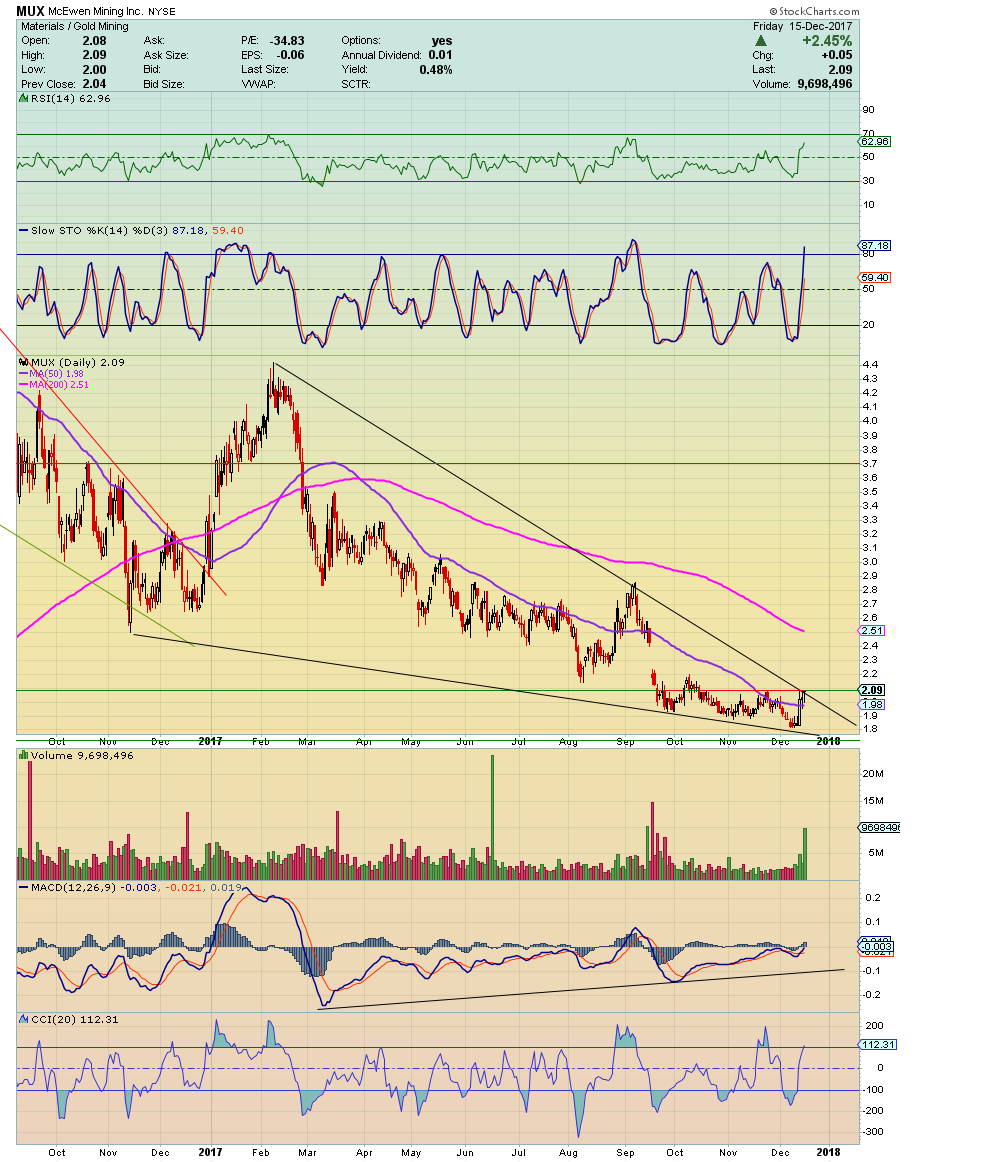This screenshot has height=1162, width=1000.
Task: Click the VWAP label
Action: [258, 84]
